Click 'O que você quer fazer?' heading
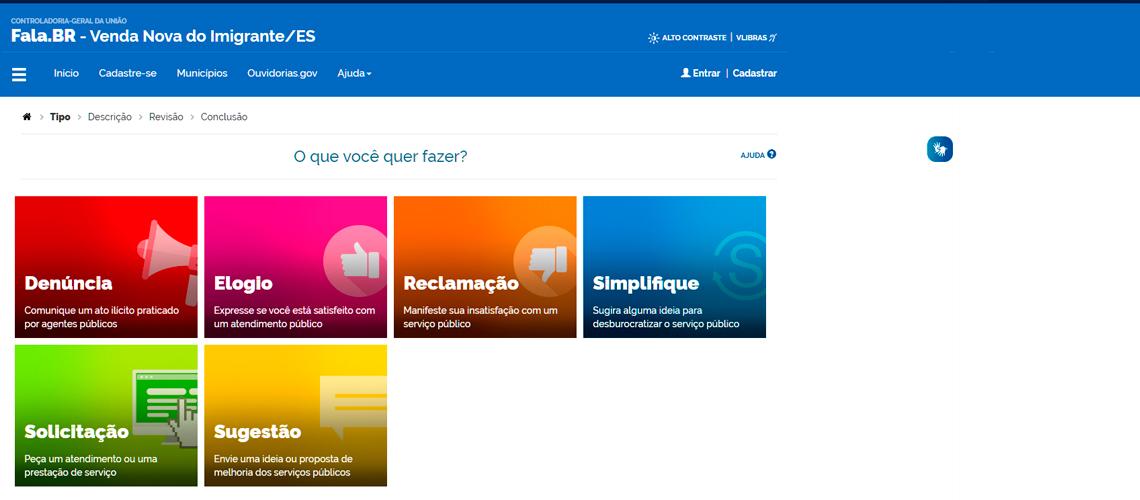This screenshot has height=500, width=1140. pos(380,156)
